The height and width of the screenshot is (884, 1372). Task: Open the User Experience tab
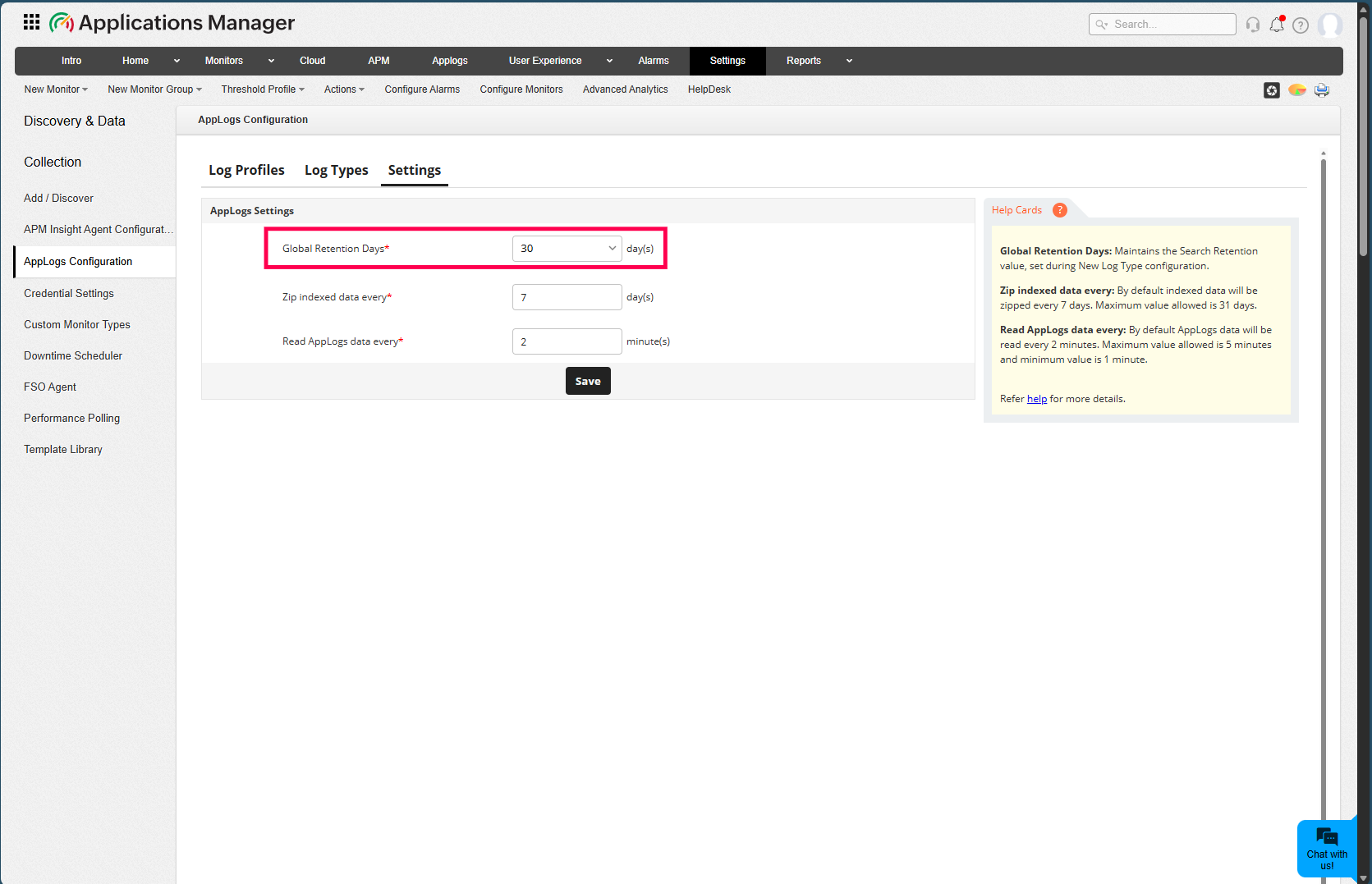point(545,61)
